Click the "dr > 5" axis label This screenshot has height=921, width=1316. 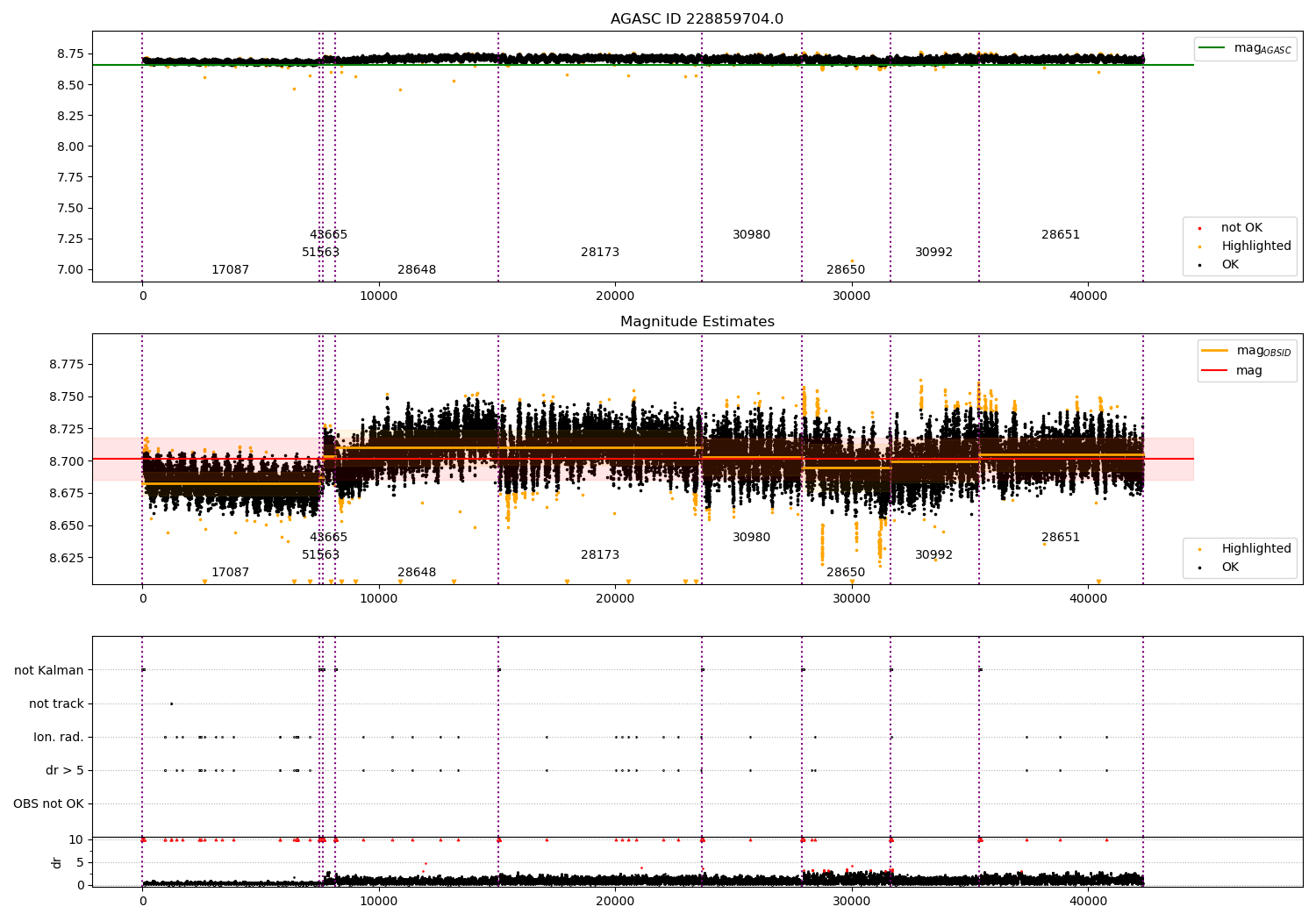click(x=65, y=770)
